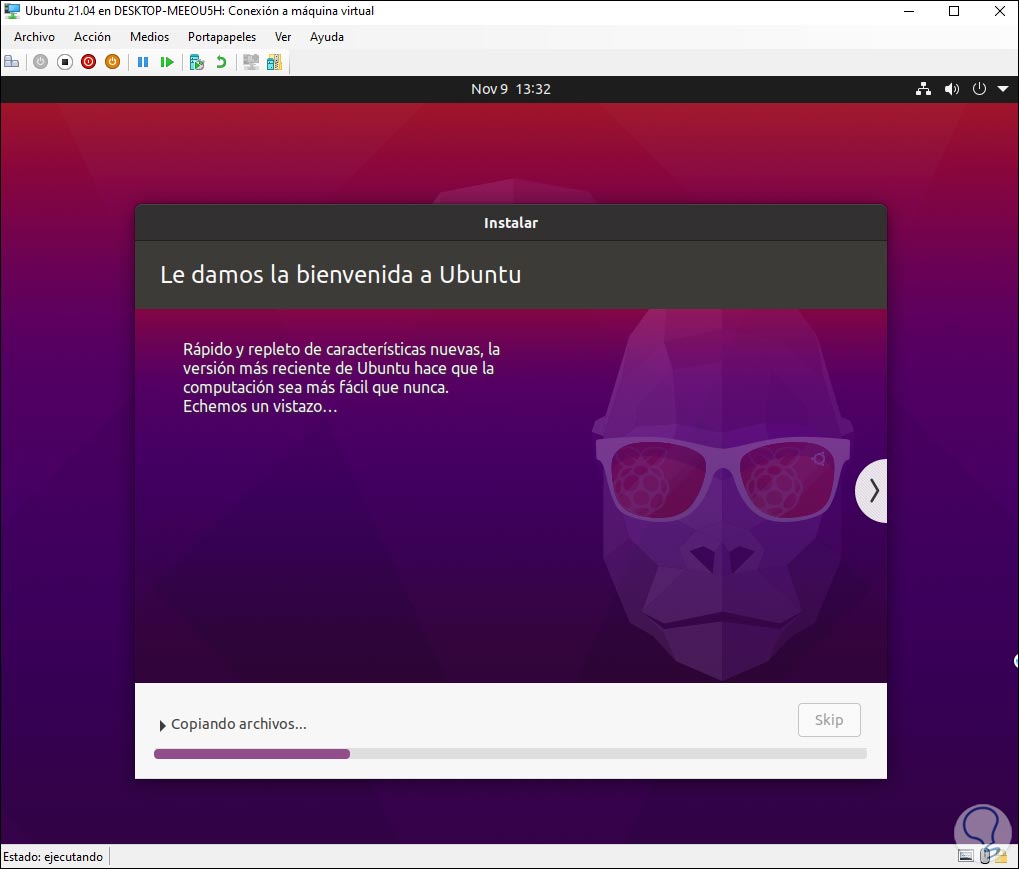The height and width of the screenshot is (869, 1019).
Task: Turn off the VM with the stop icon
Action: tap(64, 62)
